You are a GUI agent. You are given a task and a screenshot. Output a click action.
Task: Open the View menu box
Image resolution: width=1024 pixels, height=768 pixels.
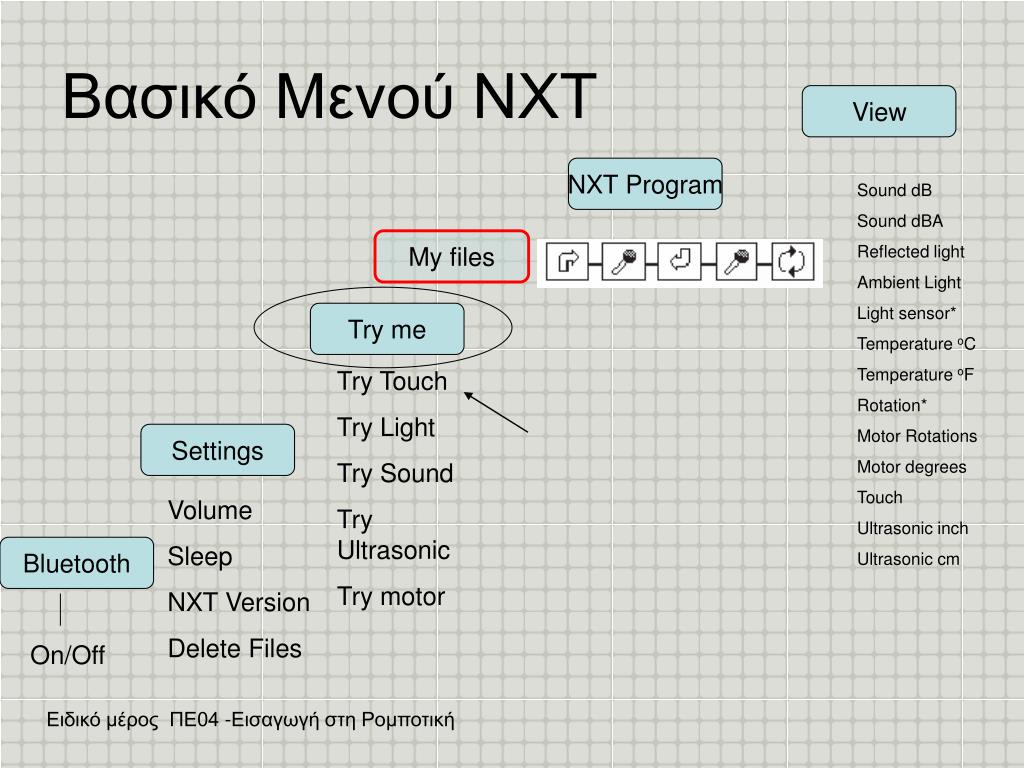pos(879,111)
